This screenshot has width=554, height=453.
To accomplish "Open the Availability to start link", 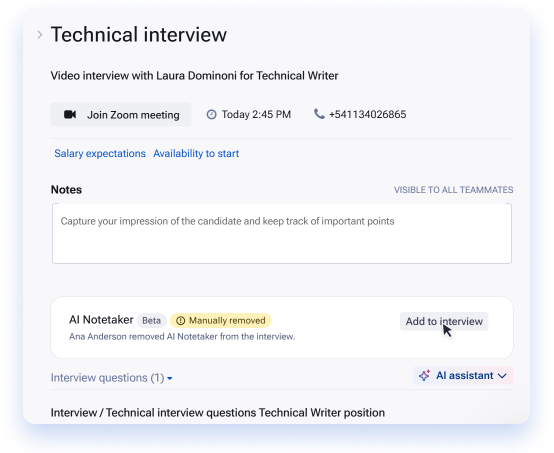I will (x=196, y=153).
